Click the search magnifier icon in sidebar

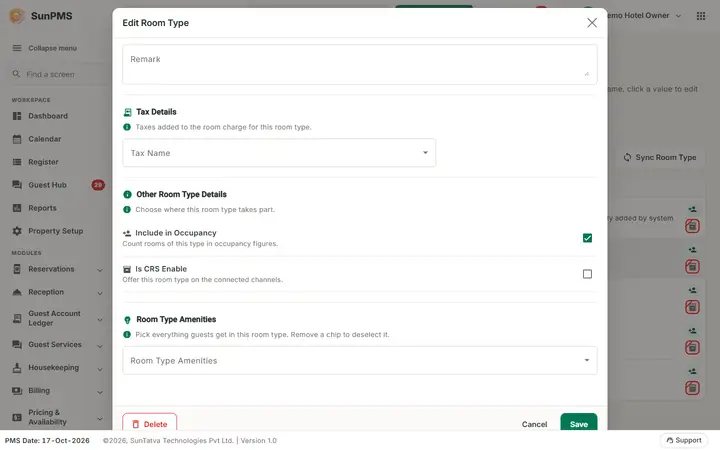pos(17,74)
